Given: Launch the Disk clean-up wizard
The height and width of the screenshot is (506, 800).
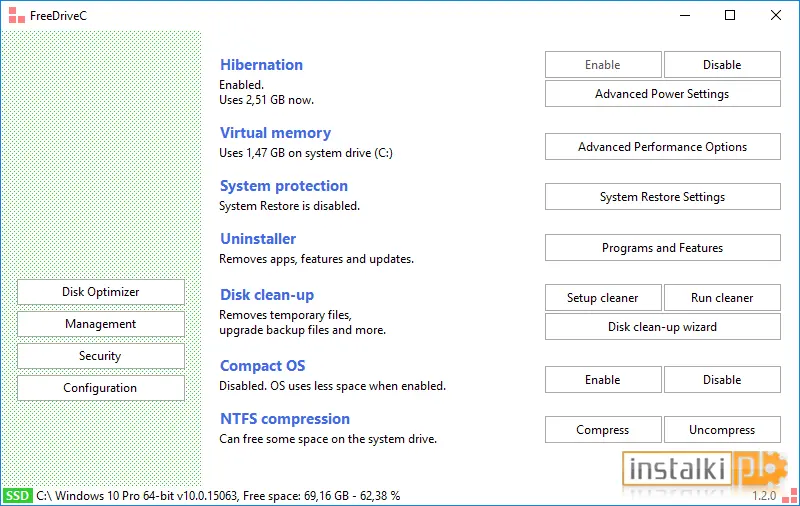Looking at the screenshot, I should 662,327.
